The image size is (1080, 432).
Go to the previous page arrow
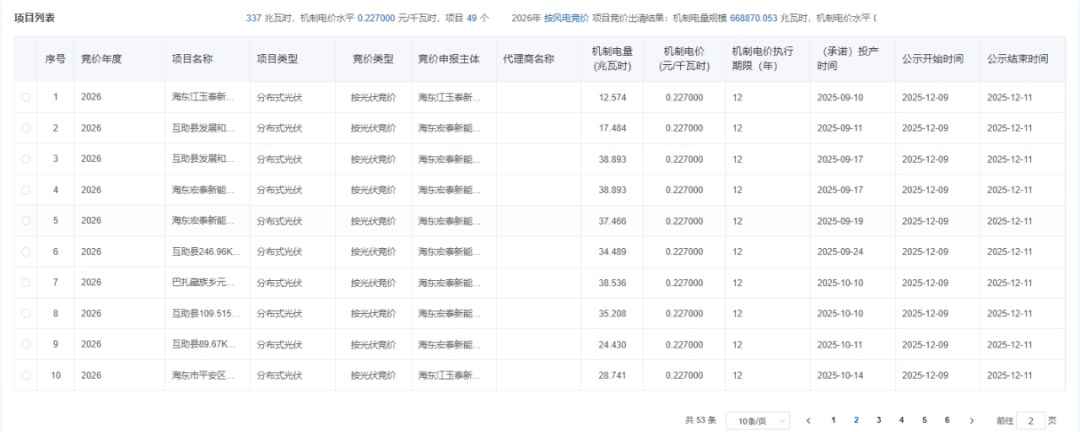(x=809, y=421)
